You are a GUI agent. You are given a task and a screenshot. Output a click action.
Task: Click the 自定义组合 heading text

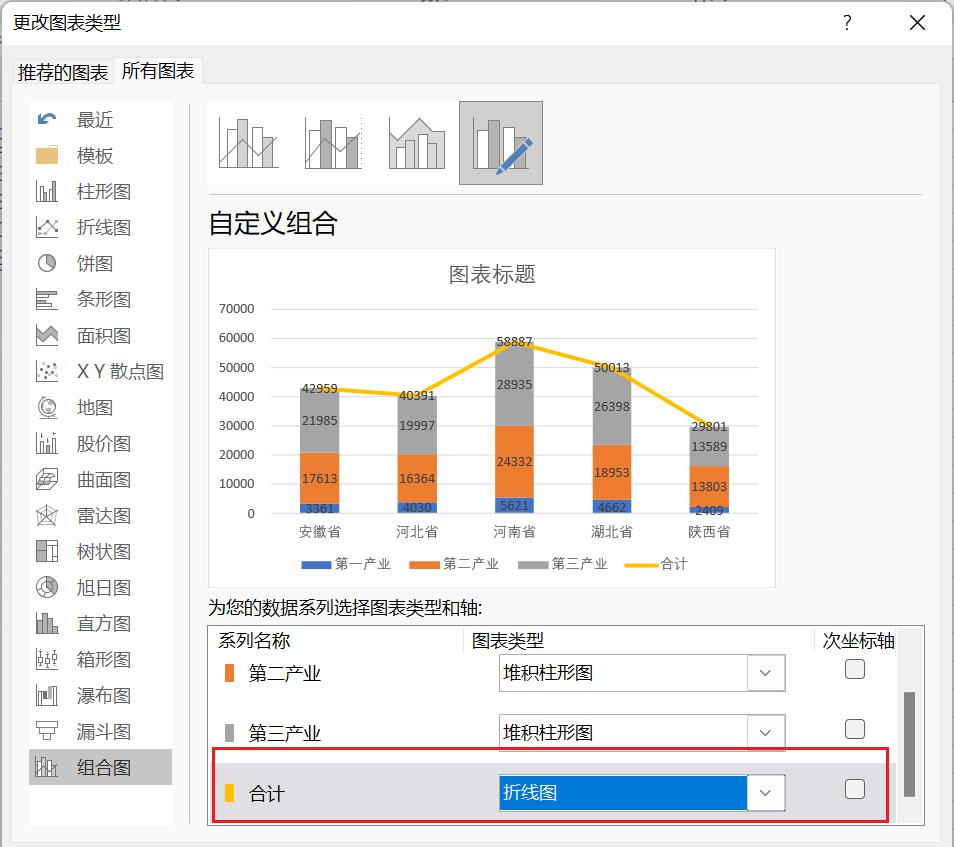(x=273, y=223)
